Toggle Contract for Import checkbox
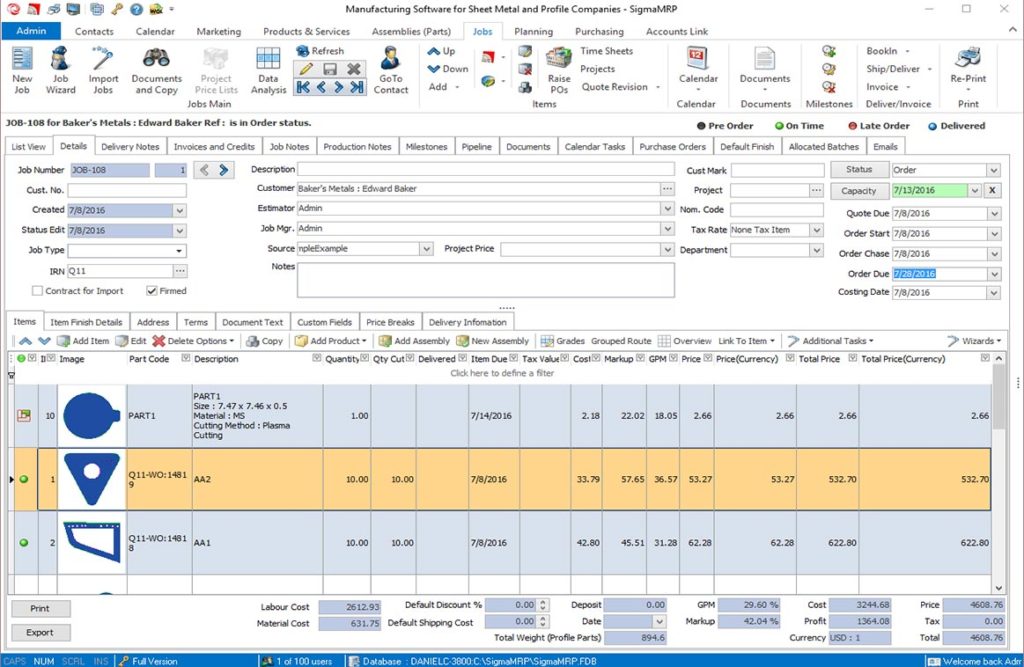 [37, 291]
